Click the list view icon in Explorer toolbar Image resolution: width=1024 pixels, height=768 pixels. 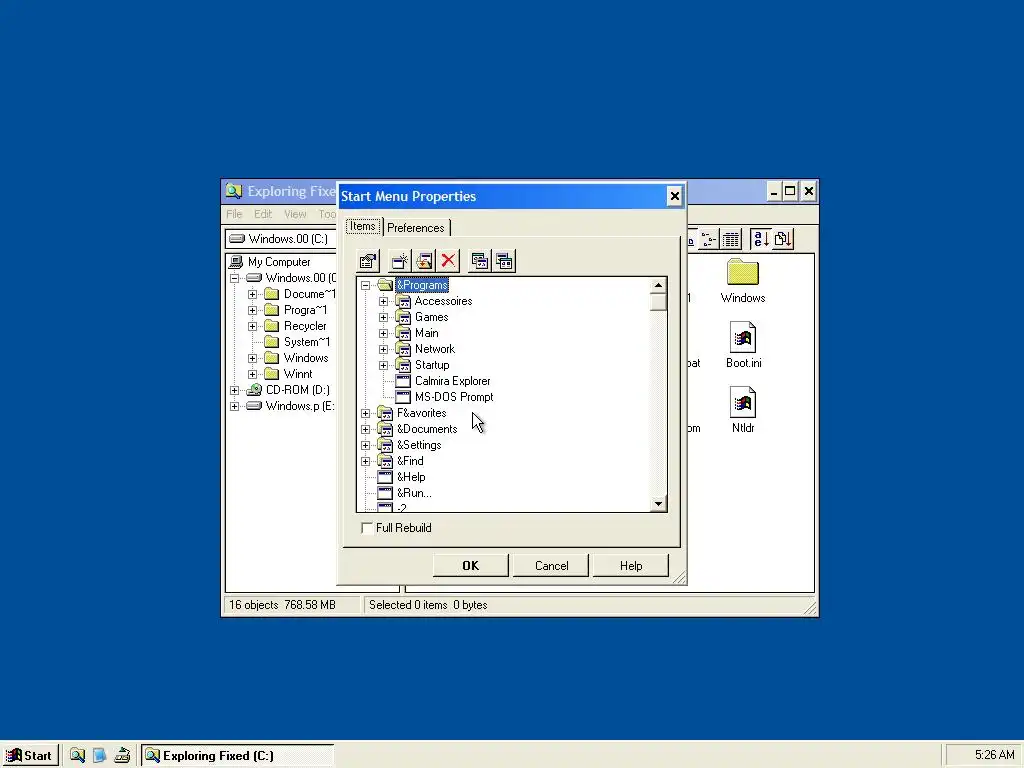tap(709, 239)
